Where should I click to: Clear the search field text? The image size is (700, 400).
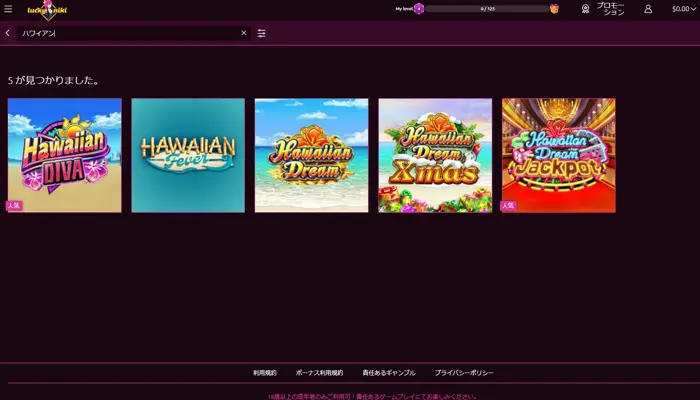click(243, 33)
